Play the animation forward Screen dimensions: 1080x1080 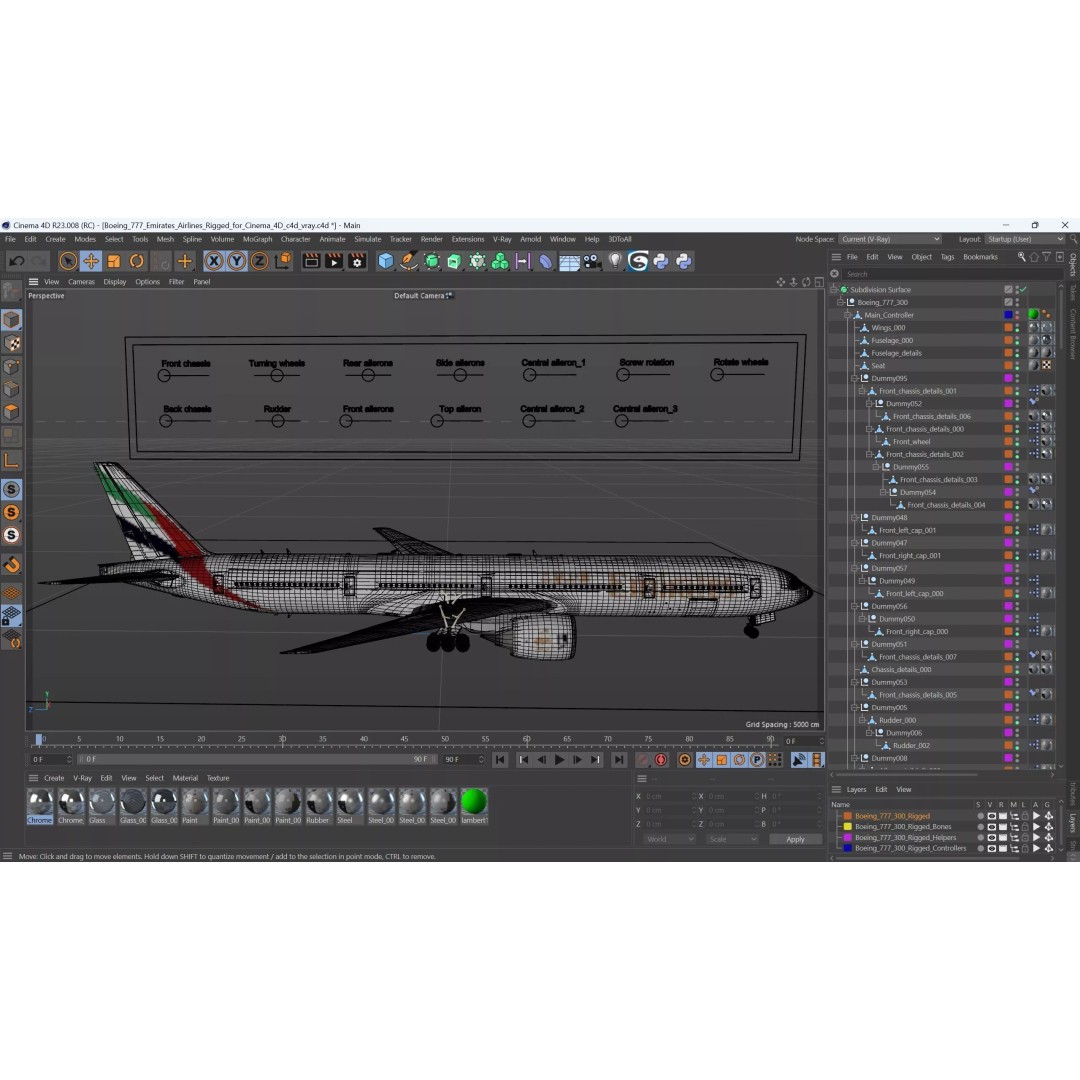click(x=559, y=760)
